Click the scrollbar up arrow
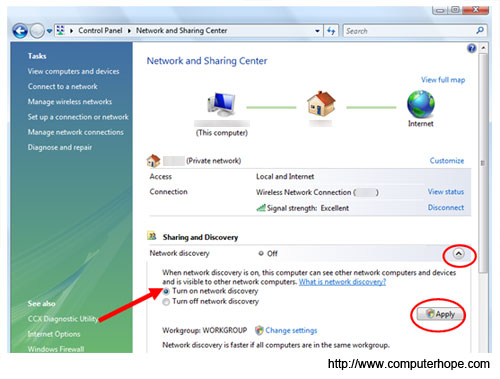The image size is (500, 379). (483, 48)
